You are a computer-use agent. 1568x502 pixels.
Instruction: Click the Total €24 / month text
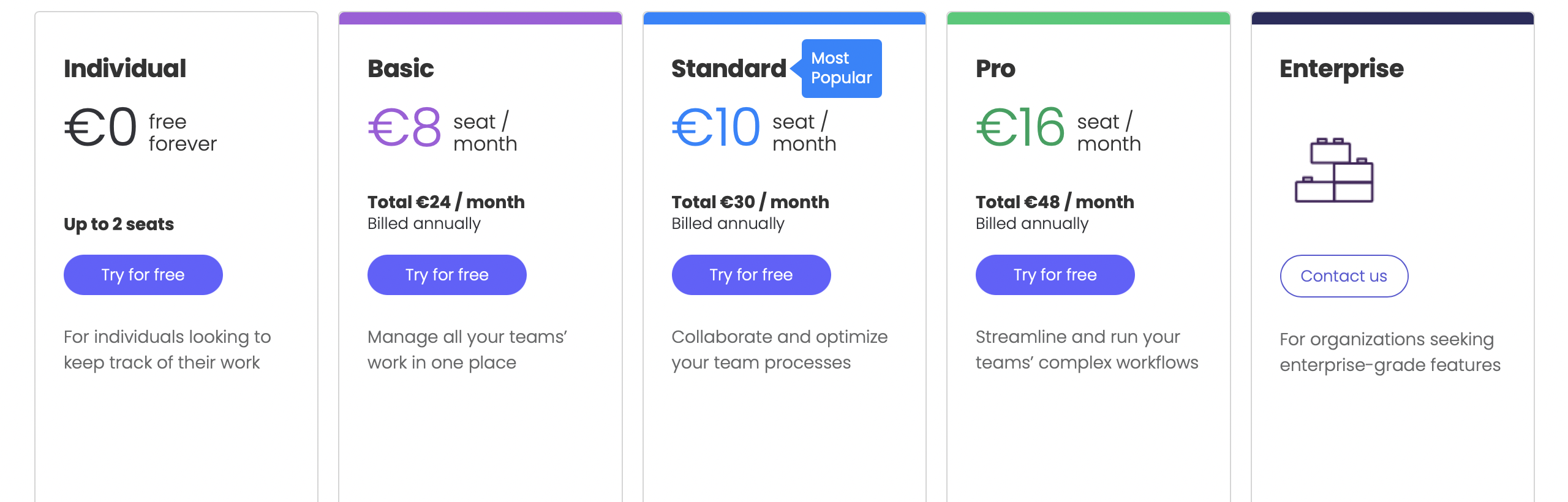446,202
